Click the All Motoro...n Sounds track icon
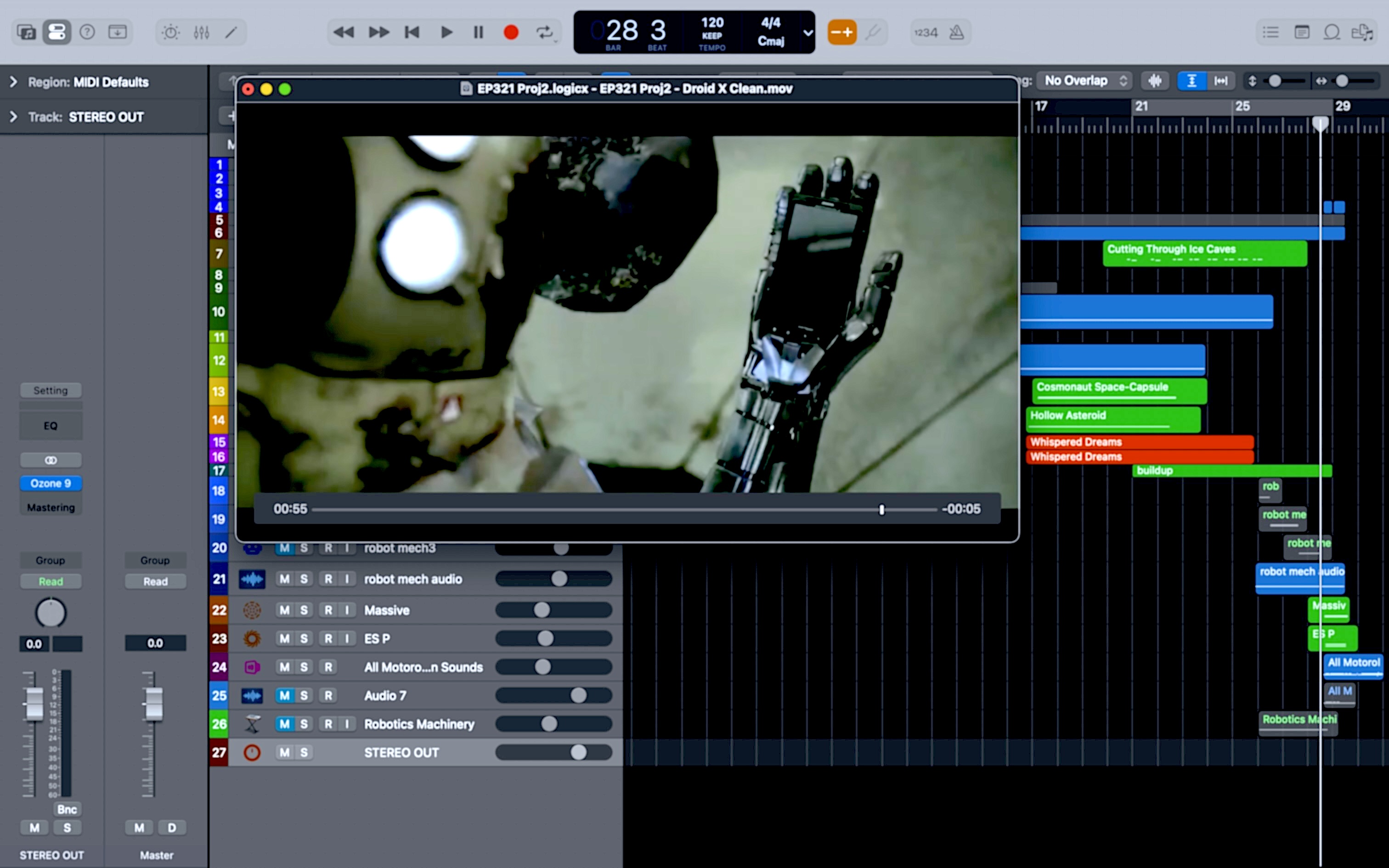Viewport: 1389px width, 868px height. (x=252, y=667)
